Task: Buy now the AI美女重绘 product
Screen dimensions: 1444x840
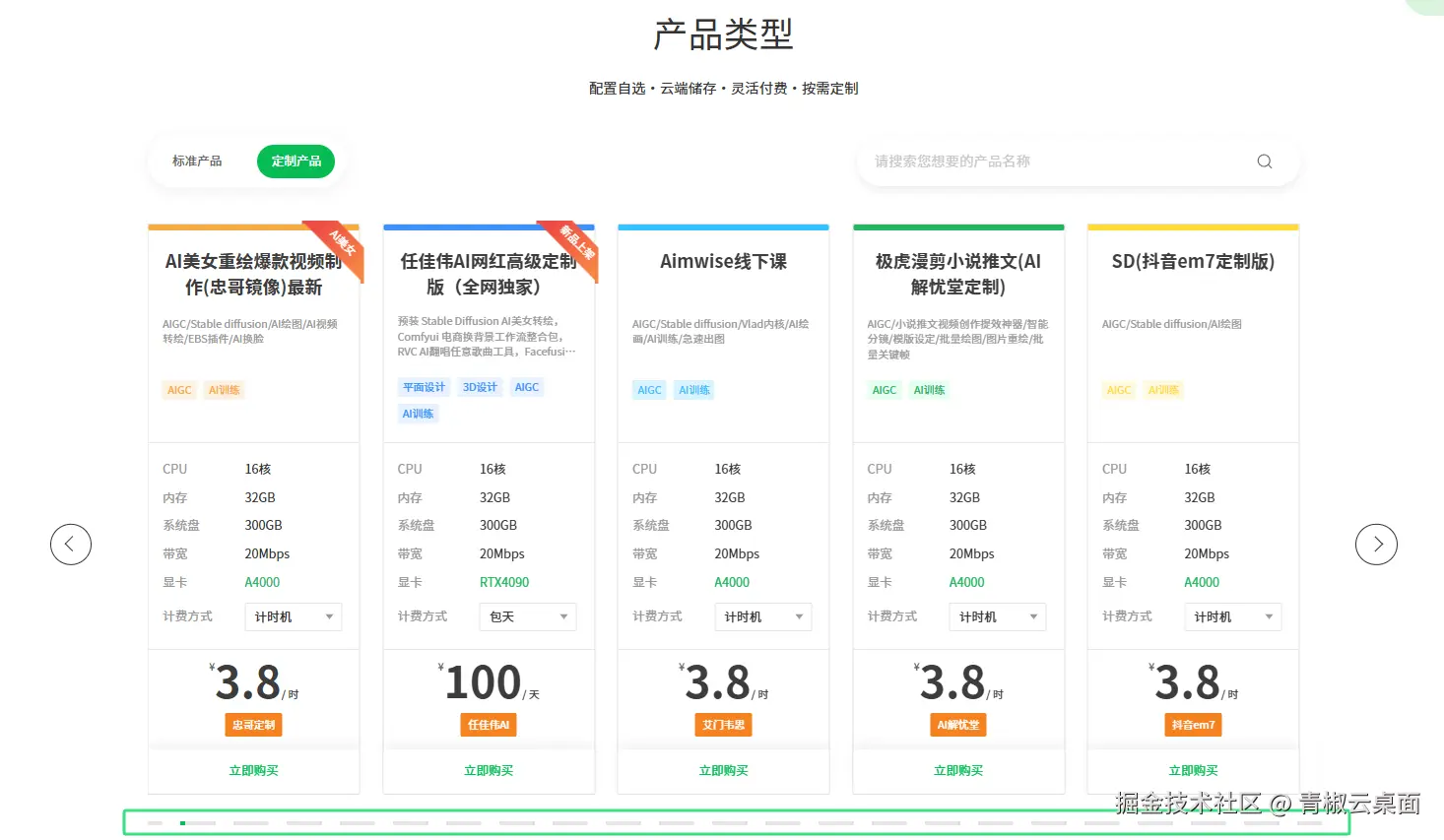Action: pos(254,771)
